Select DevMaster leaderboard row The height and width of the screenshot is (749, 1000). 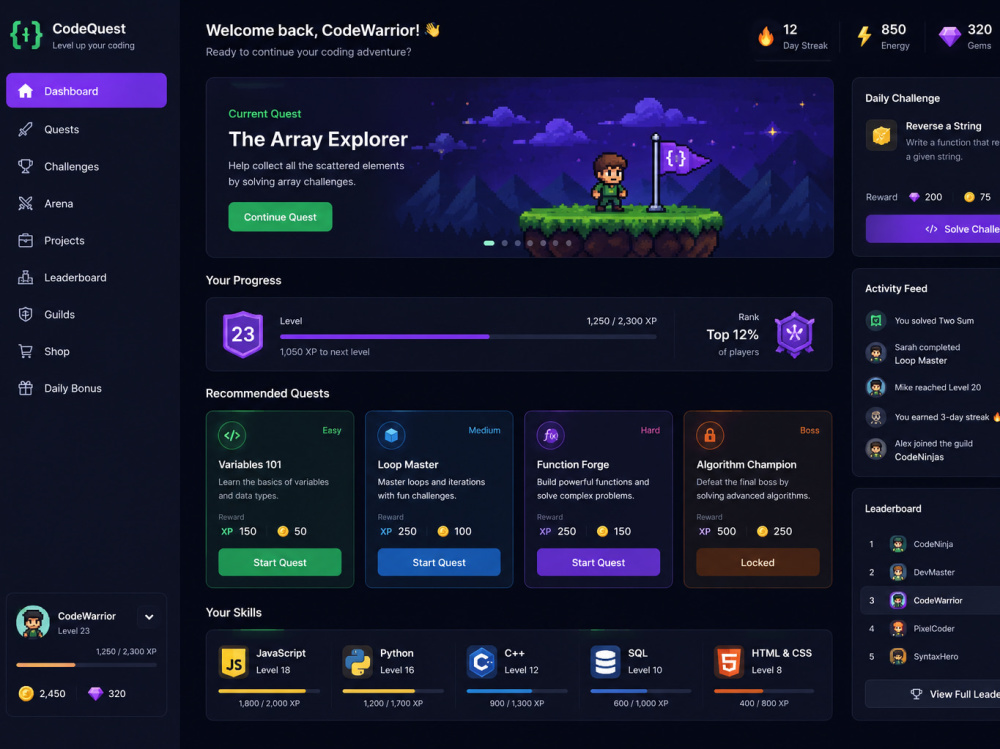[x=930, y=572]
